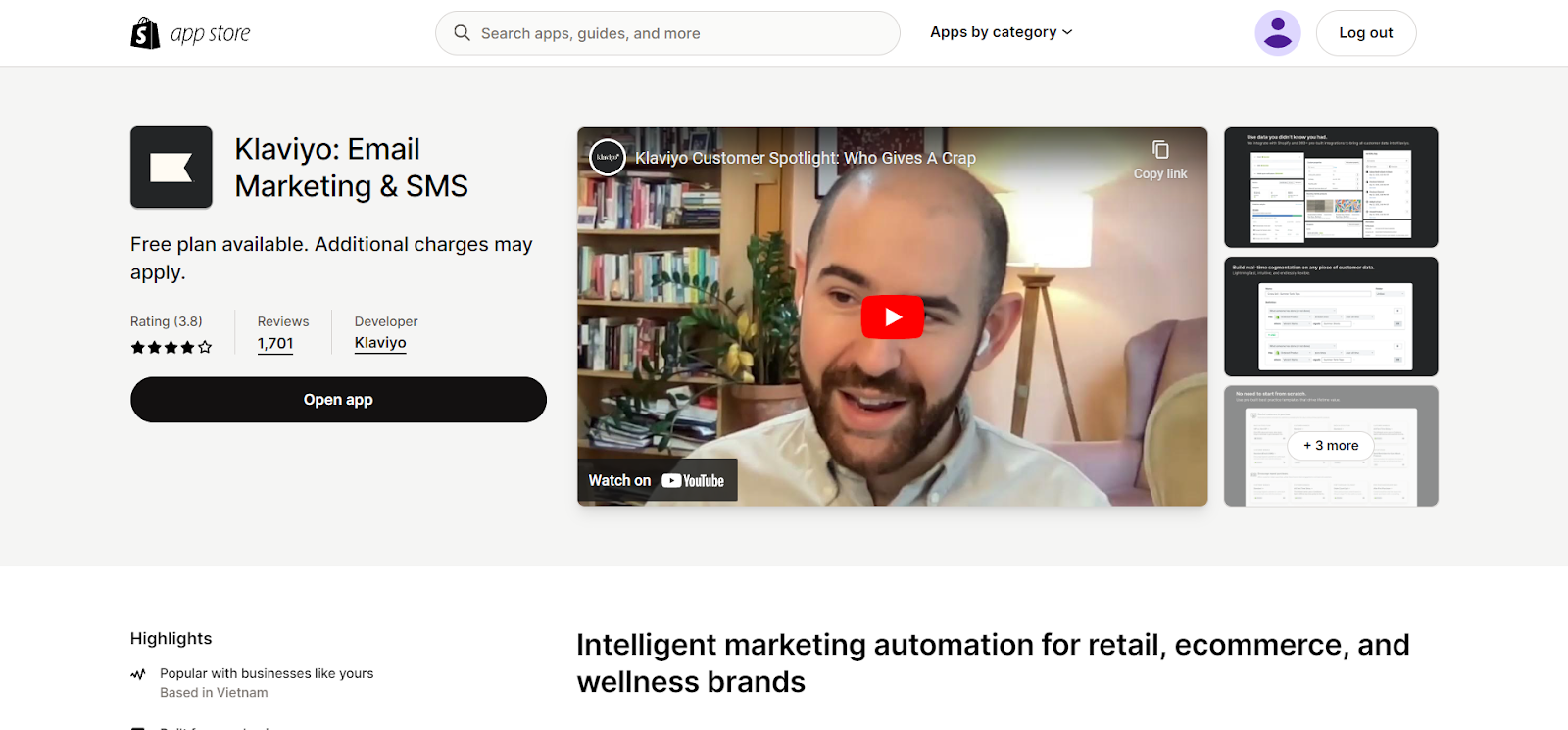Show the + 3 more screenshots
The width and height of the screenshot is (1568, 730).
(x=1331, y=446)
